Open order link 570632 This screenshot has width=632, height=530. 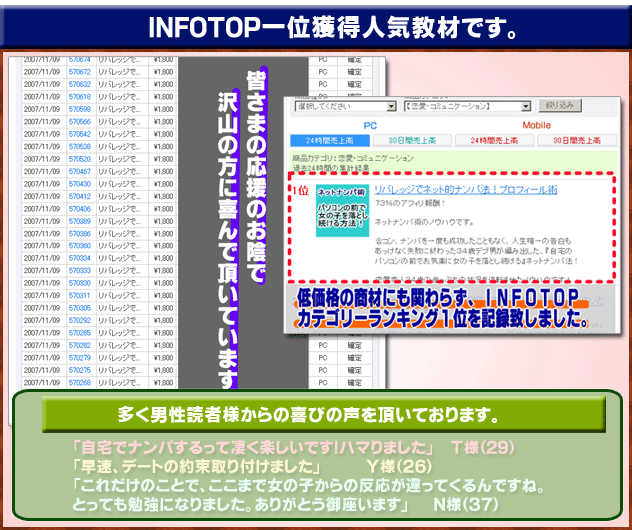pyautogui.click(x=79, y=84)
